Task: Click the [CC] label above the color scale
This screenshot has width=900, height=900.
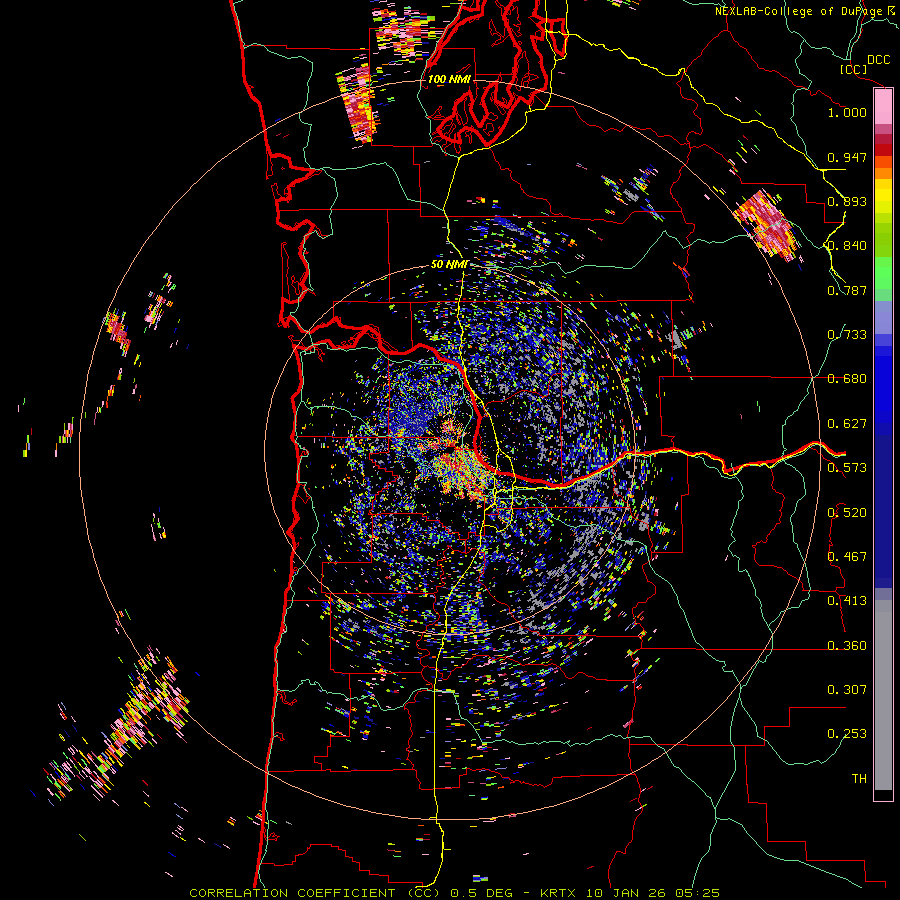Action: coord(853,69)
